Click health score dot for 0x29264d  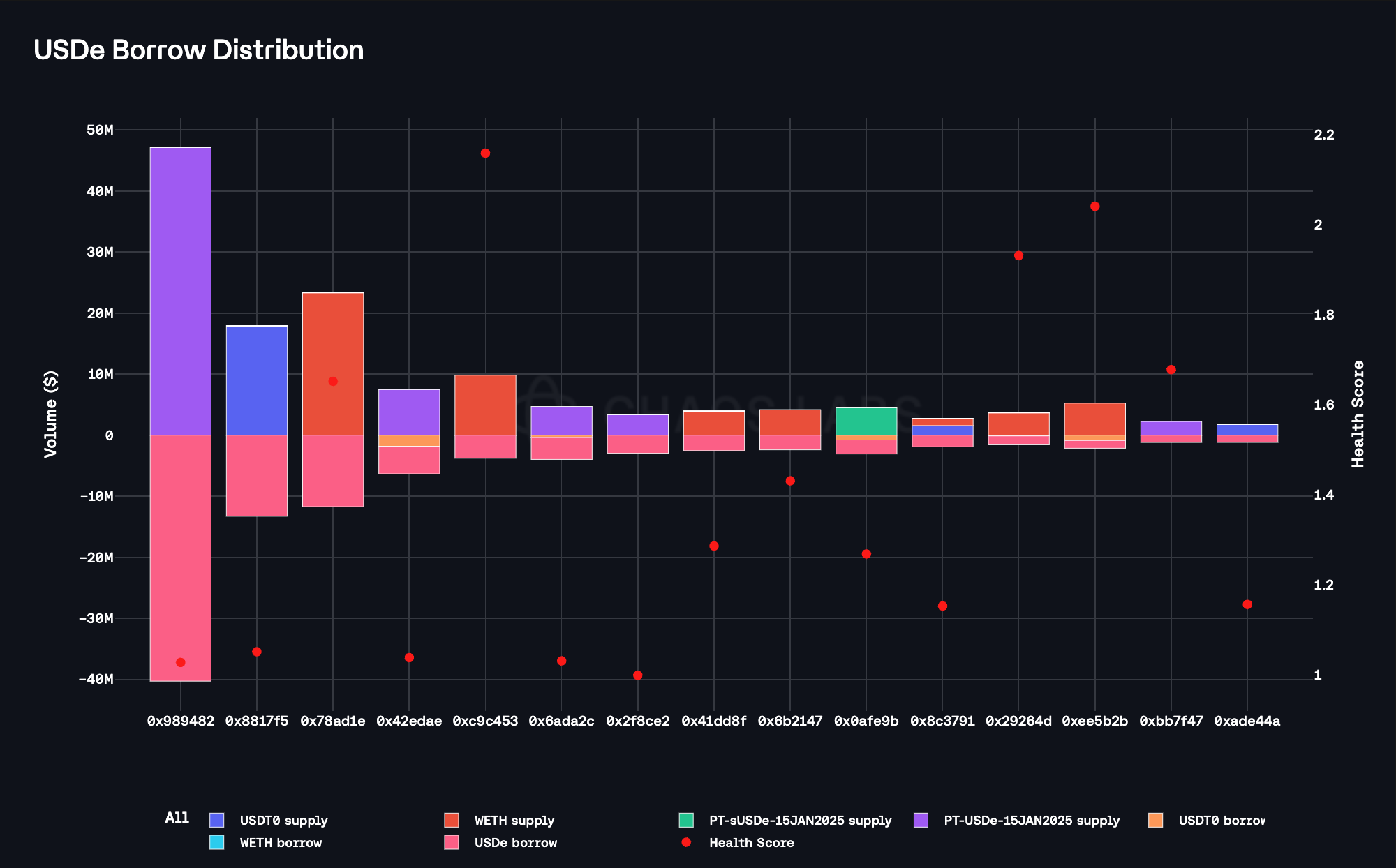(1018, 256)
